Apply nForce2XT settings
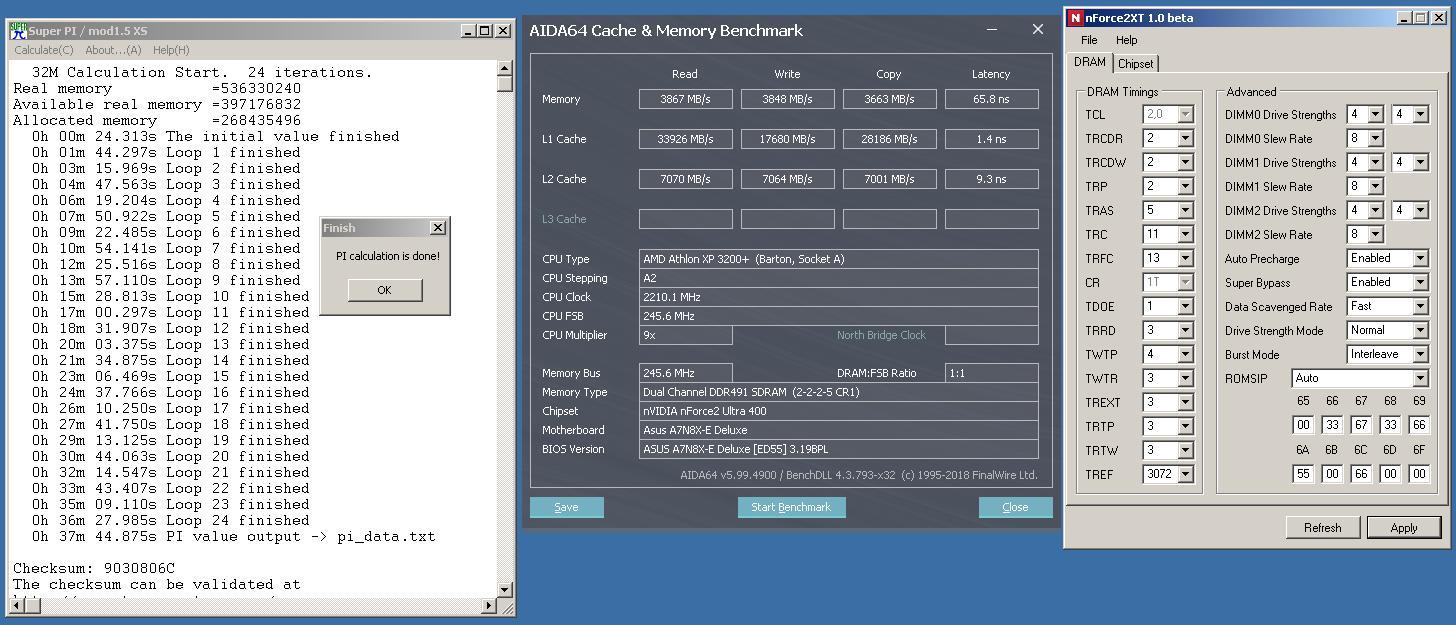The height and width of the screenshot is (625, 1456). coord(1404,527)
